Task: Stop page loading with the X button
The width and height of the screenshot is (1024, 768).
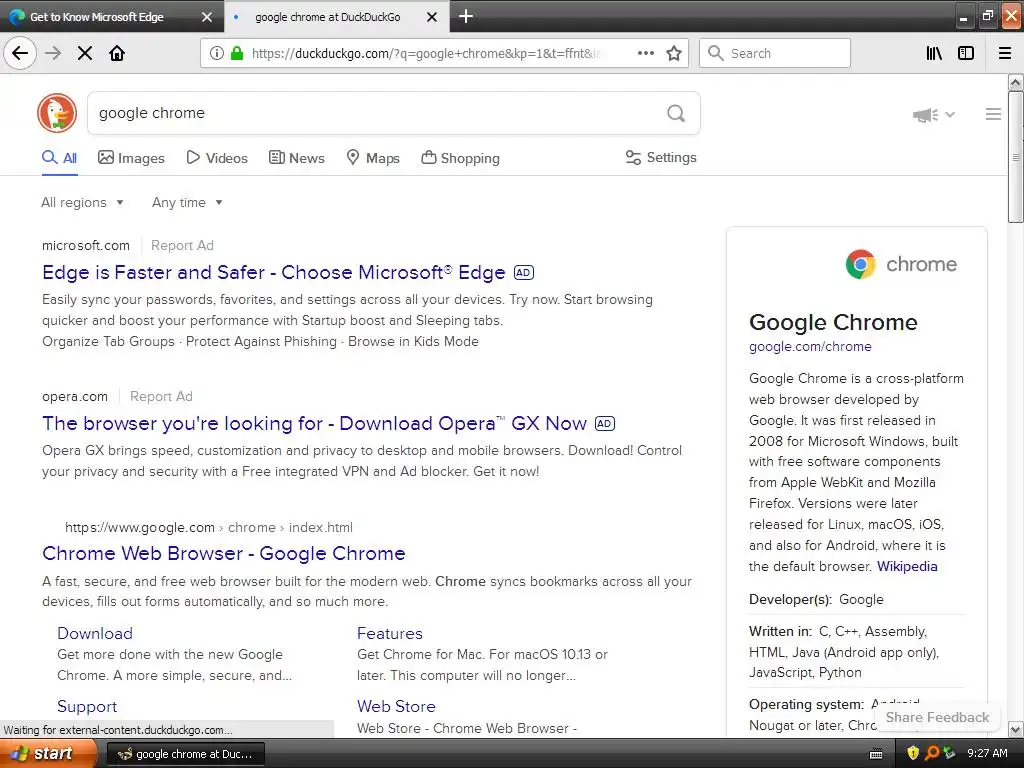Action: (x=85, y=53)
